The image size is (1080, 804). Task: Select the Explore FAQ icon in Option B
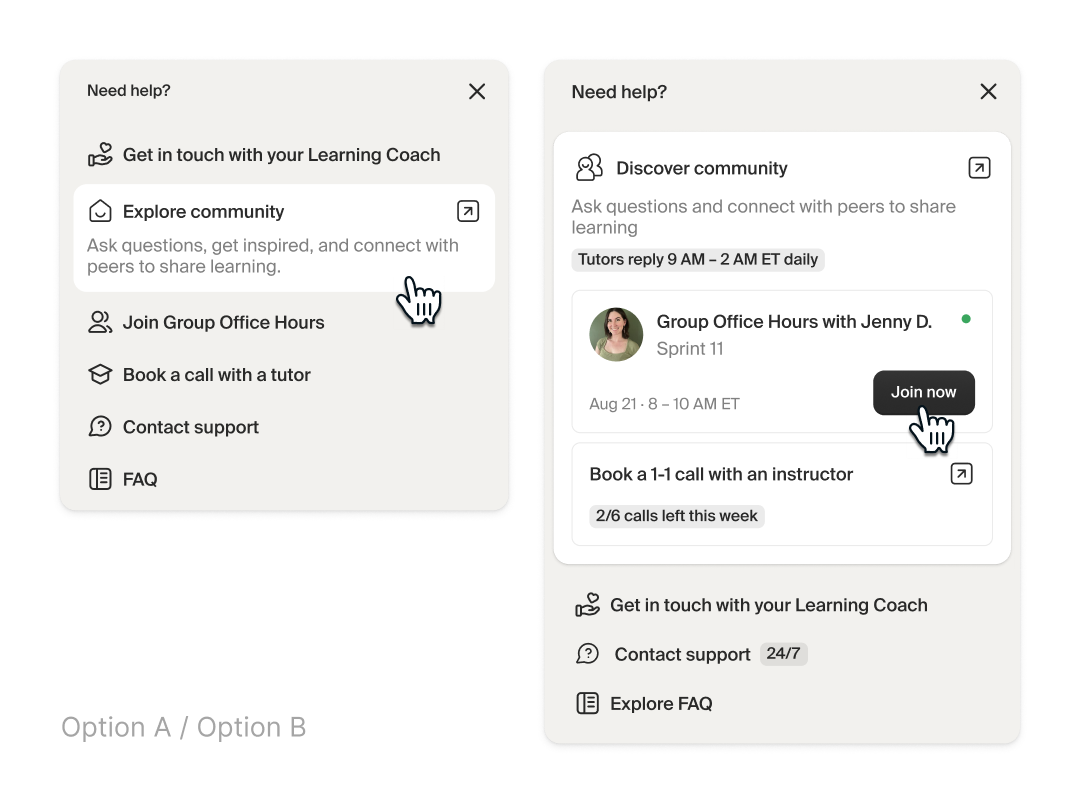[x=589, y=703]
